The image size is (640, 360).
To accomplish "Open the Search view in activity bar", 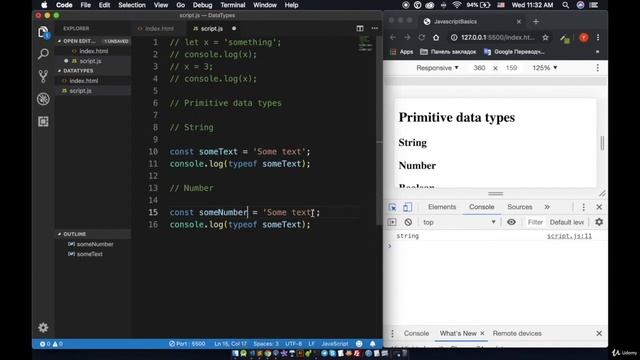I will pyautogui.click(x=43, y=53).
